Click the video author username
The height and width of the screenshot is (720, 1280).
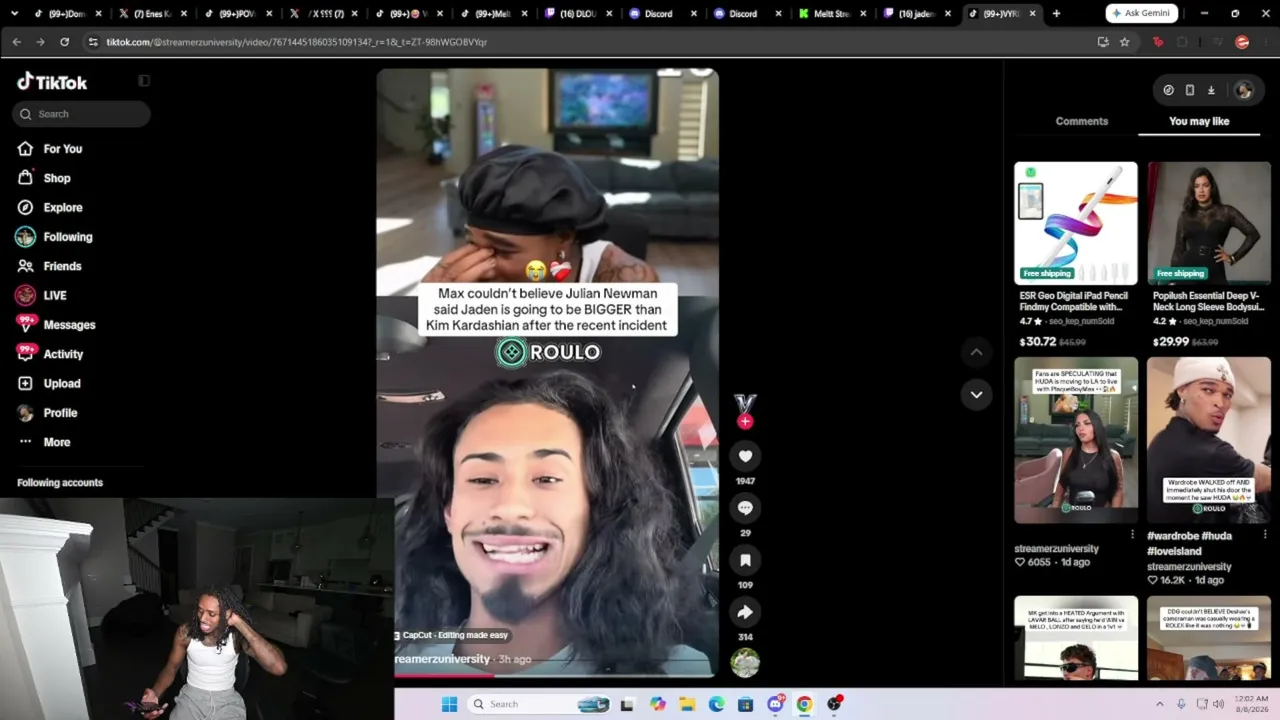point(442,659)
